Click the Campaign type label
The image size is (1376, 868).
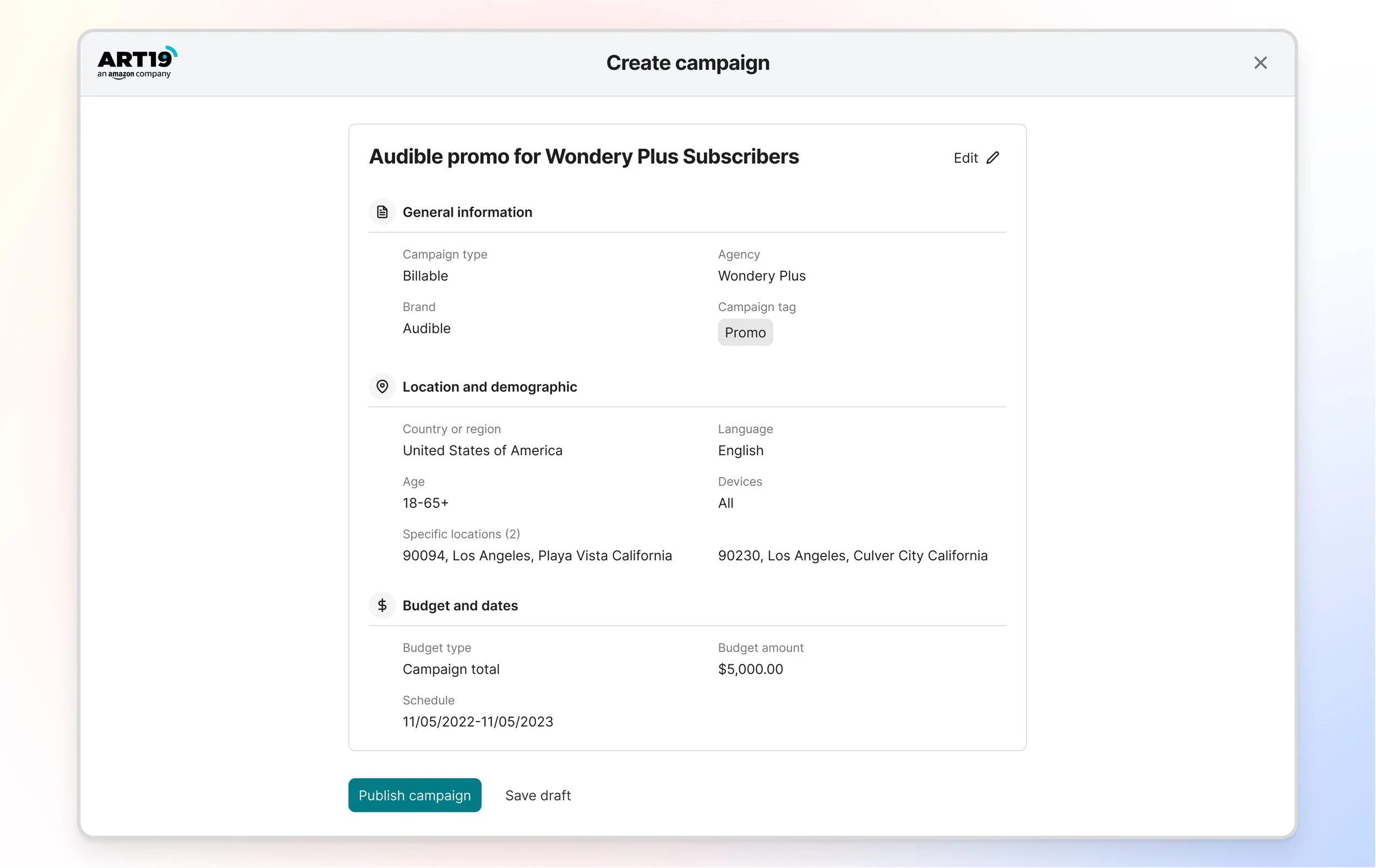coord(445,255)
